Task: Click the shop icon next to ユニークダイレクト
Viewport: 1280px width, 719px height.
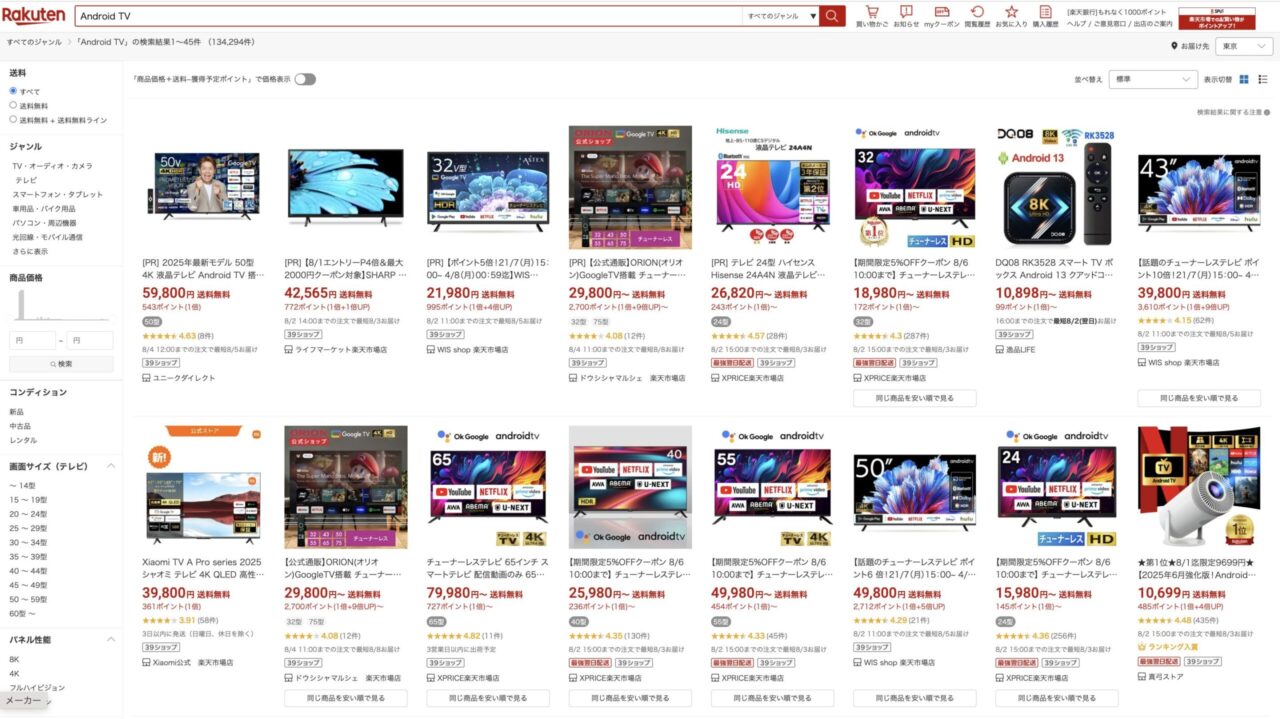Action: pyautogui.click(x=146, y=378)
